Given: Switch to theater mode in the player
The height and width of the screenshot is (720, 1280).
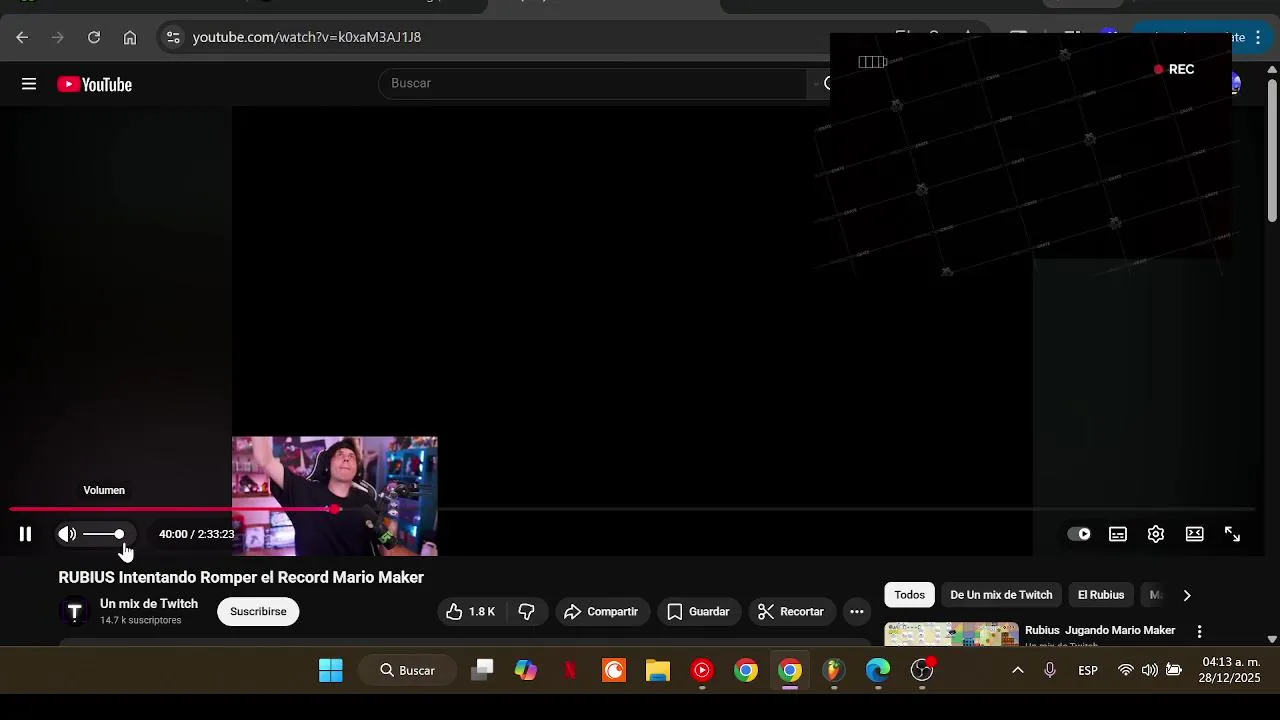Looking at the screenshot, I should tap(1194, 534).
